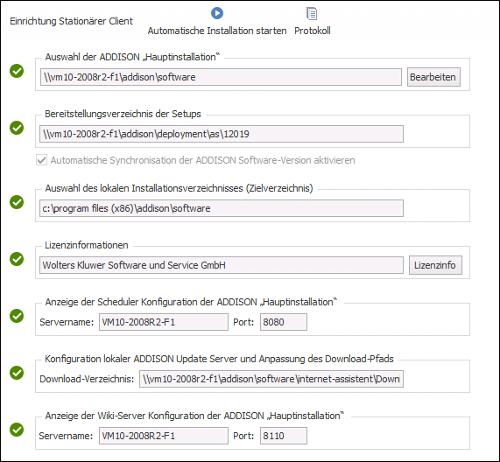Click the Scheduler Servername field

(164, 322)
